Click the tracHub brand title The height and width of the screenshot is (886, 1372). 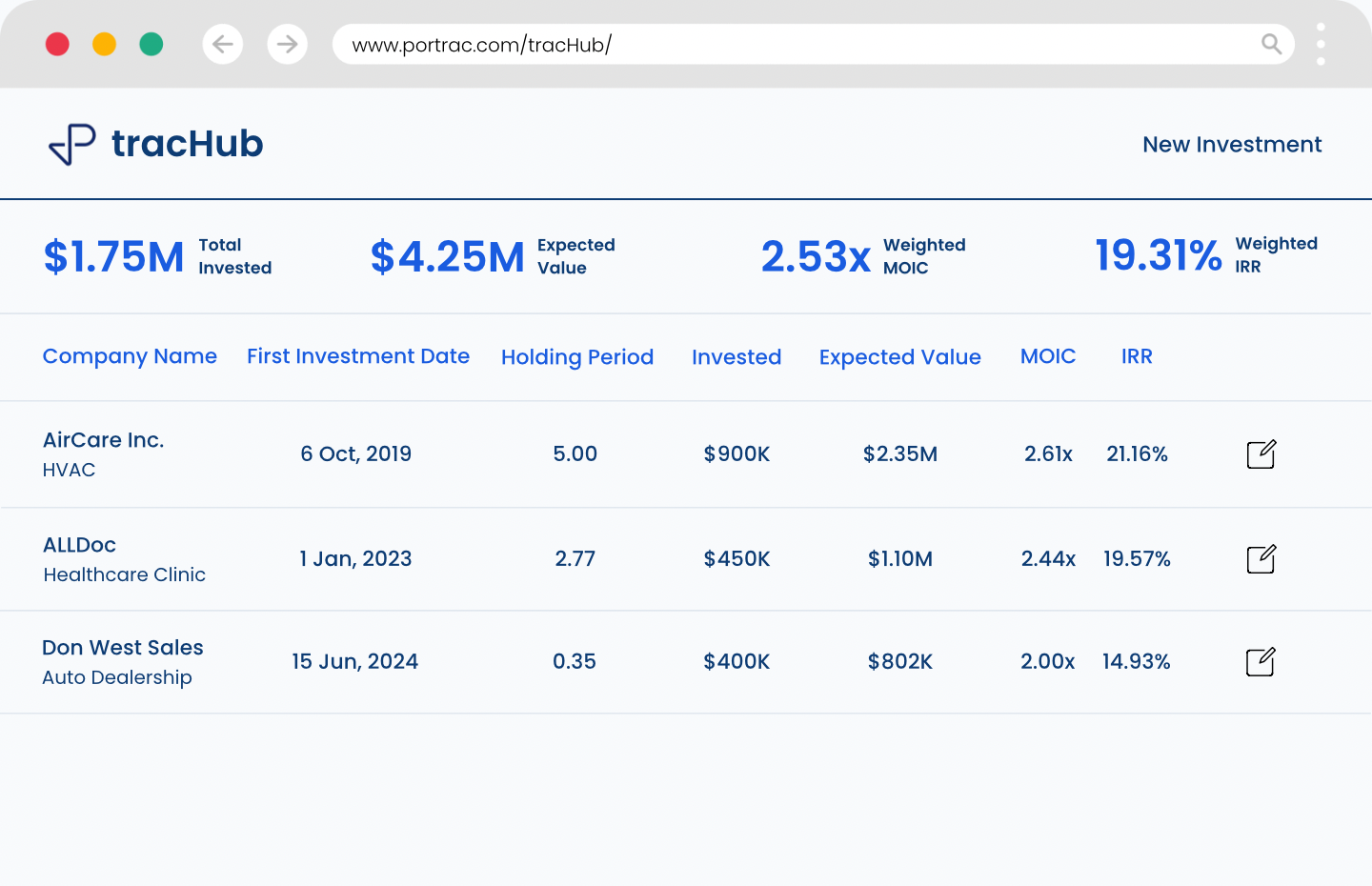tap(187, 144)
